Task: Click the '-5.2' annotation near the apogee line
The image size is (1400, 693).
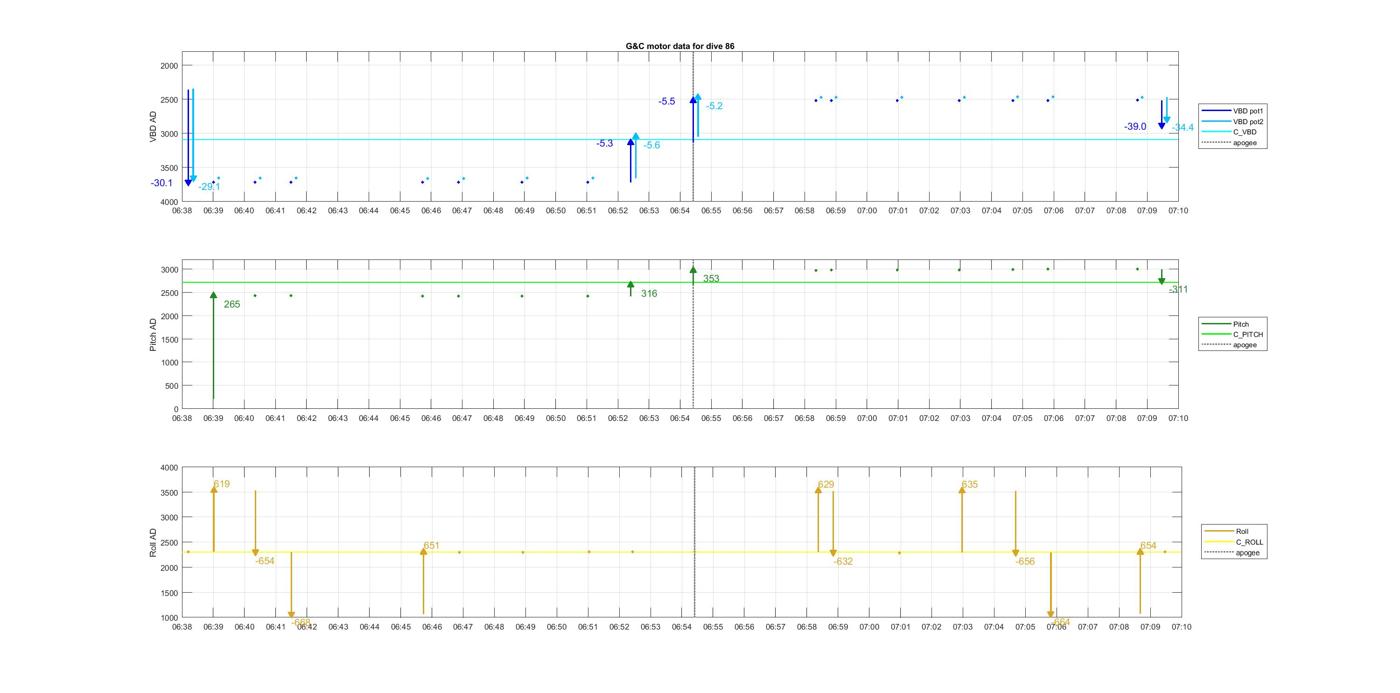Action: (x=714, y=106)
